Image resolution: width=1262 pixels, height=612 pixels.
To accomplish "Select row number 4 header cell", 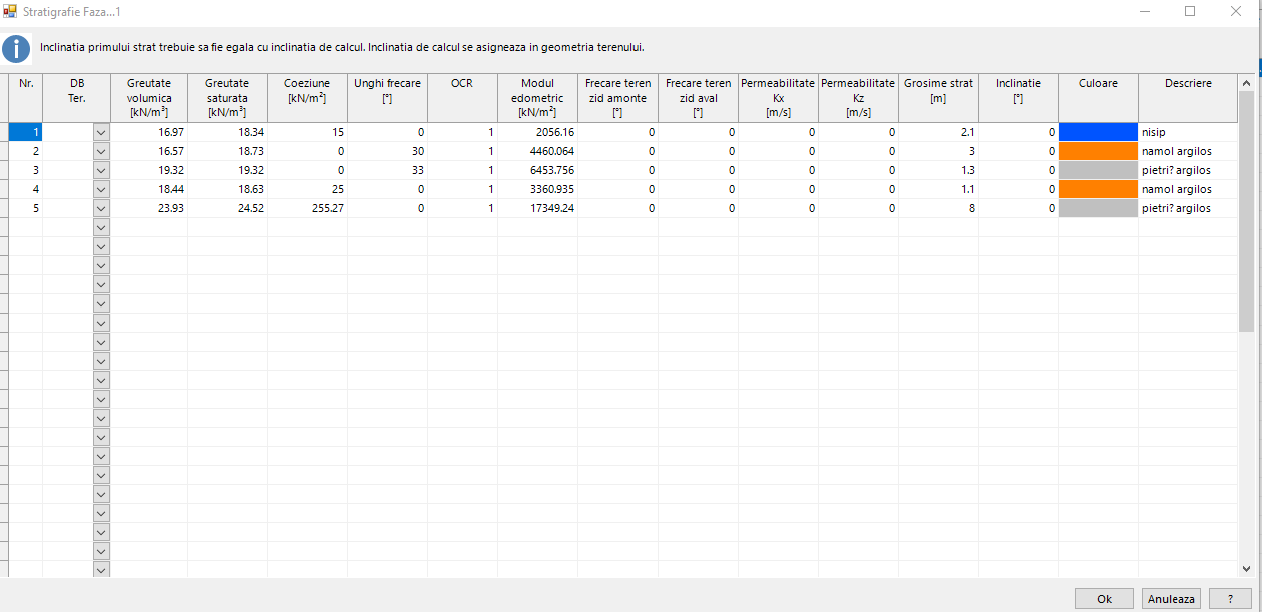I will tap(26, 189).
